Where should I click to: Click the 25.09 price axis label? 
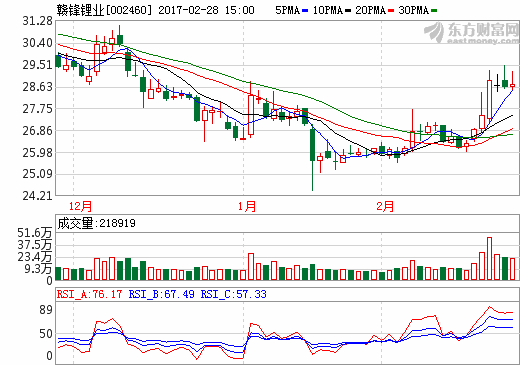(x=38, y=174)
